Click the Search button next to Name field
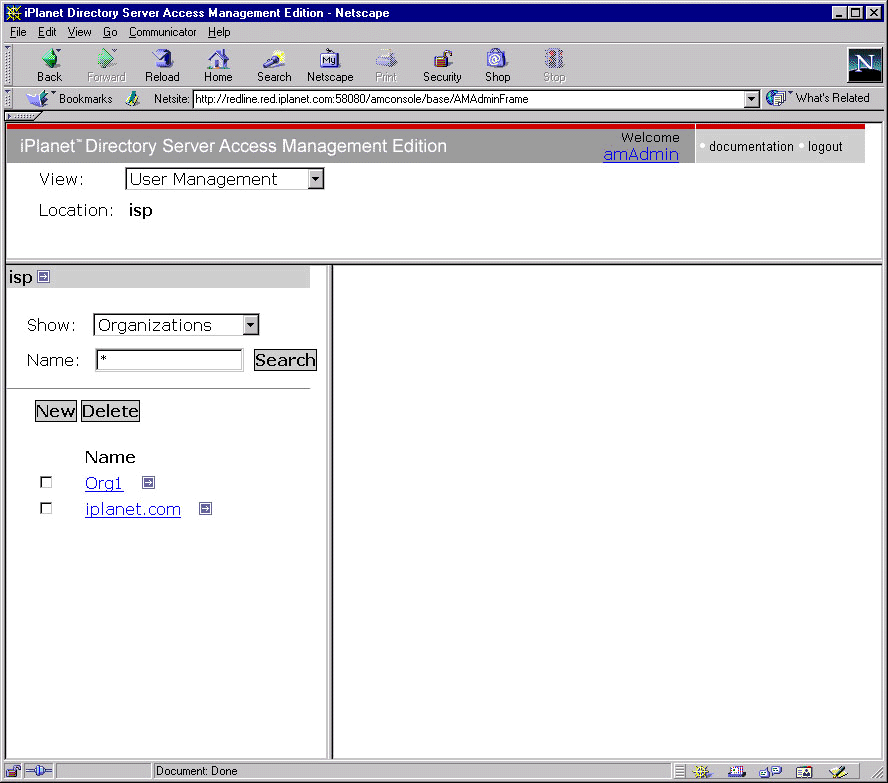Viewport: 888px width, 783px height. coord(285,360)
